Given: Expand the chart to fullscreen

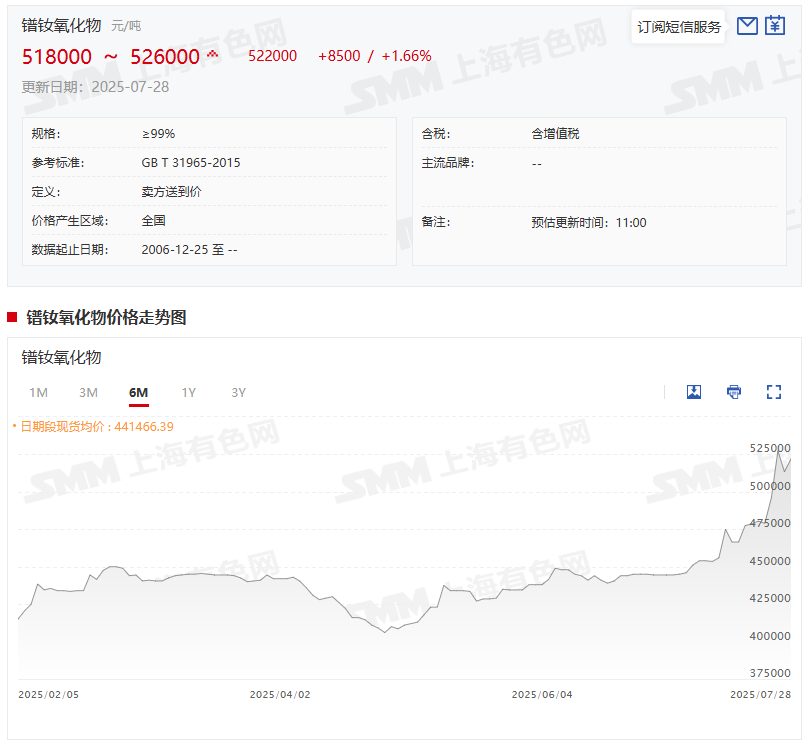Looking at the screenshot, I should 773,392.
